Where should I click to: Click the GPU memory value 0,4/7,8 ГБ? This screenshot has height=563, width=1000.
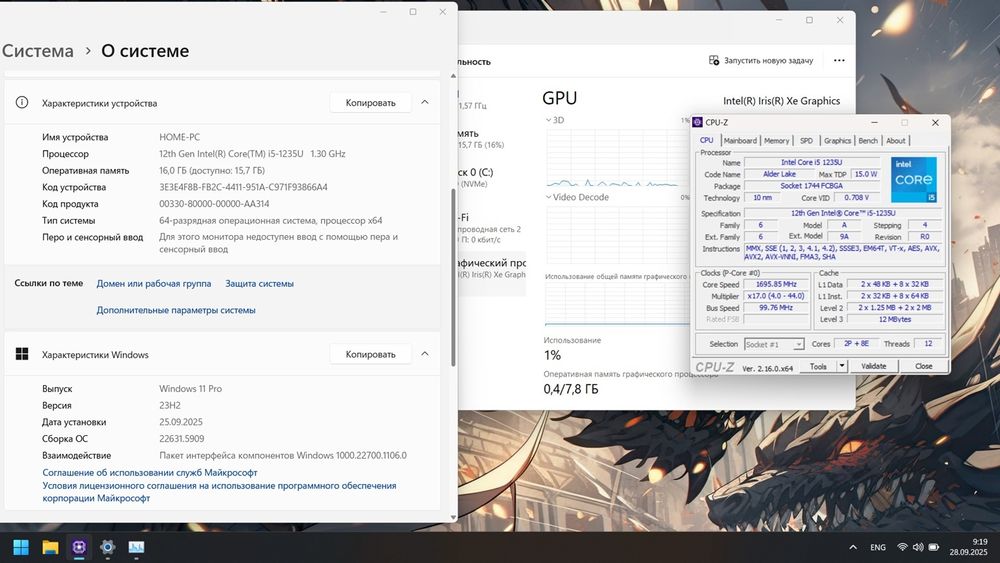click(571, 389)
